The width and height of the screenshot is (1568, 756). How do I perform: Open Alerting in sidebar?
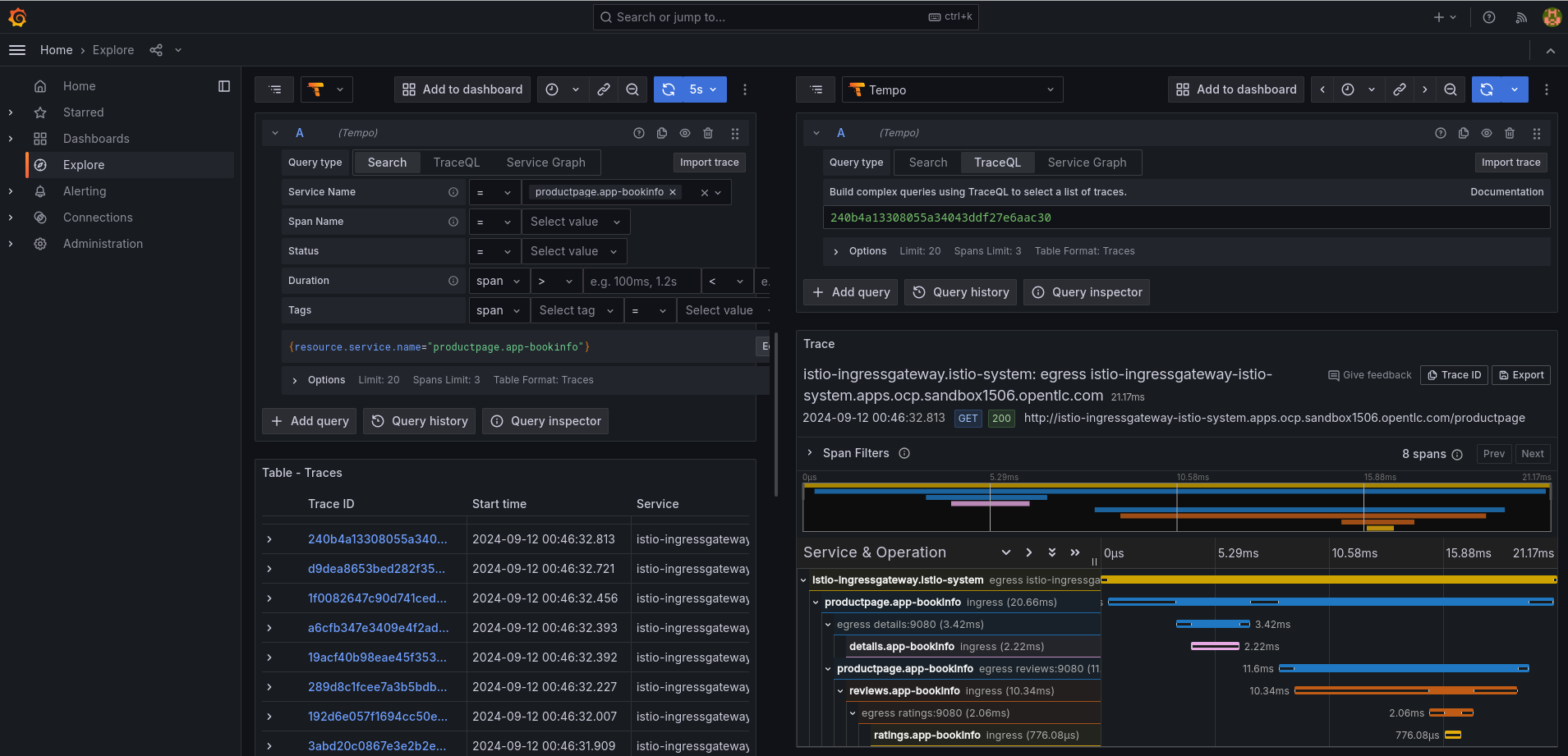point(85,191)
